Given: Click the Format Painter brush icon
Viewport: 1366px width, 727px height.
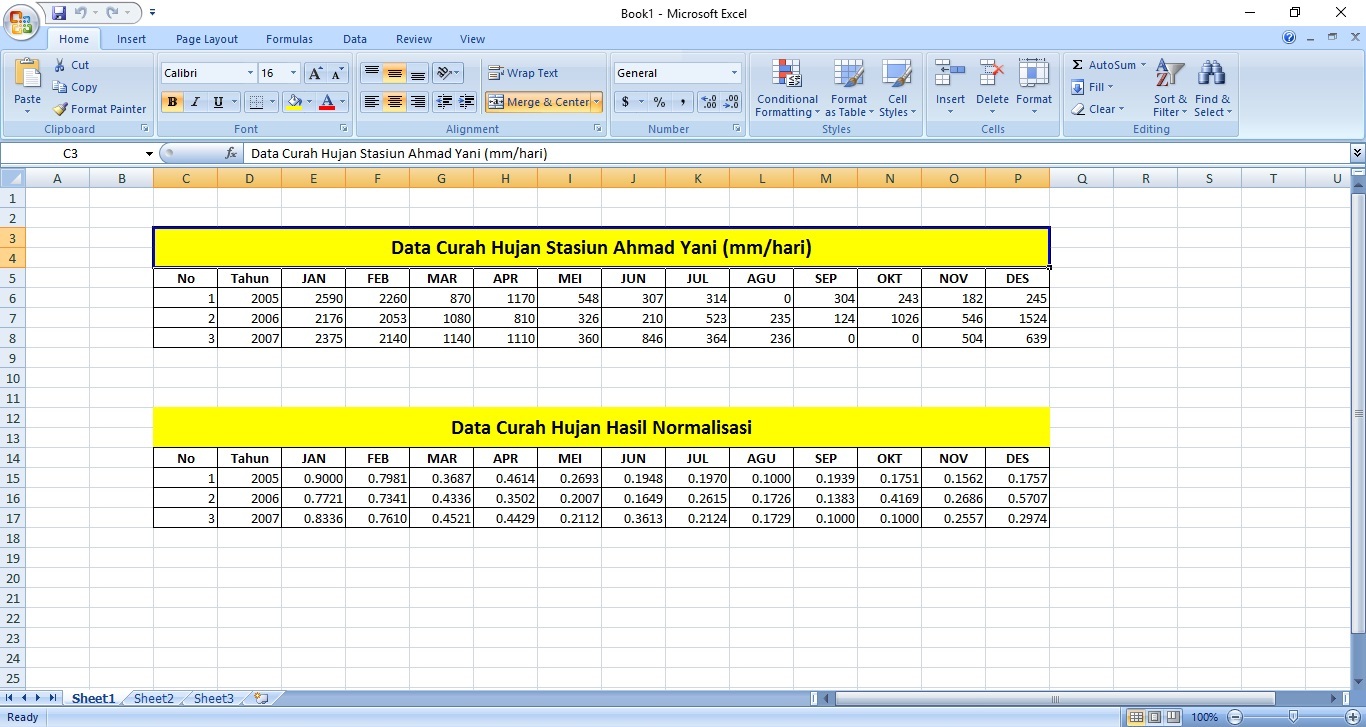Looking at the screenshot, I should click(61, 109).
